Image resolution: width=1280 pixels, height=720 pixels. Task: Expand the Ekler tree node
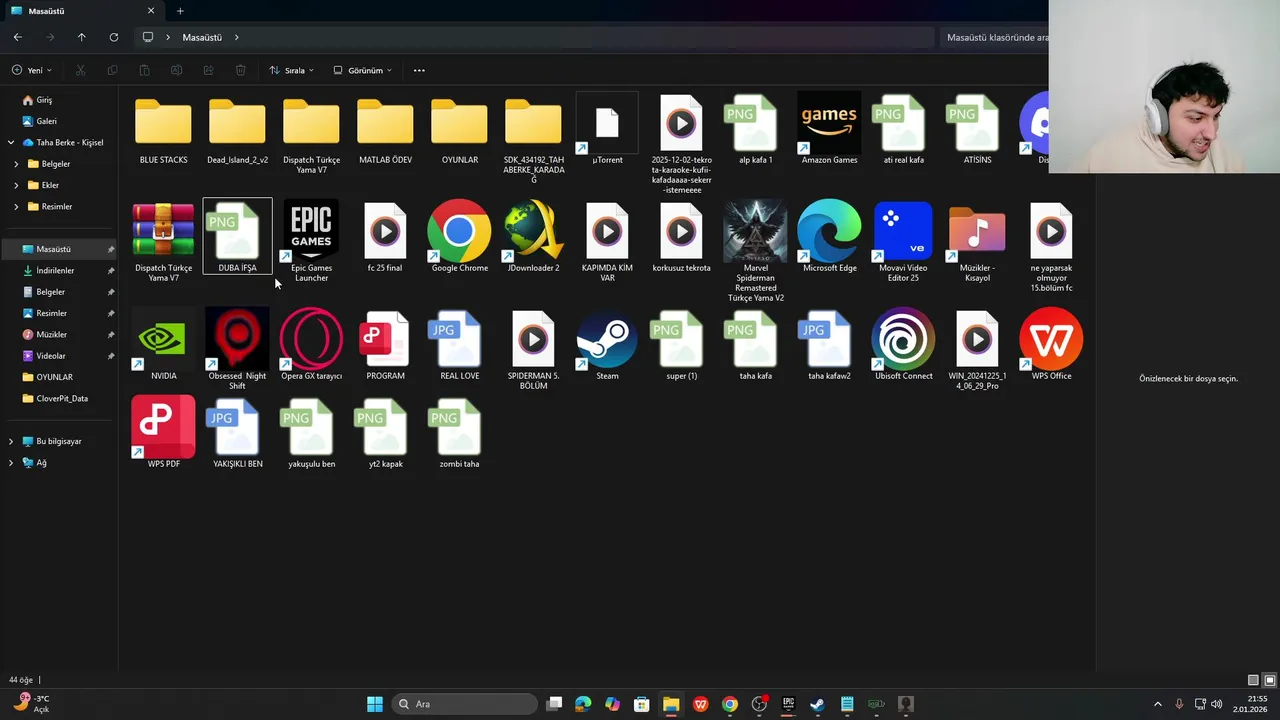[x=16, y=185]
